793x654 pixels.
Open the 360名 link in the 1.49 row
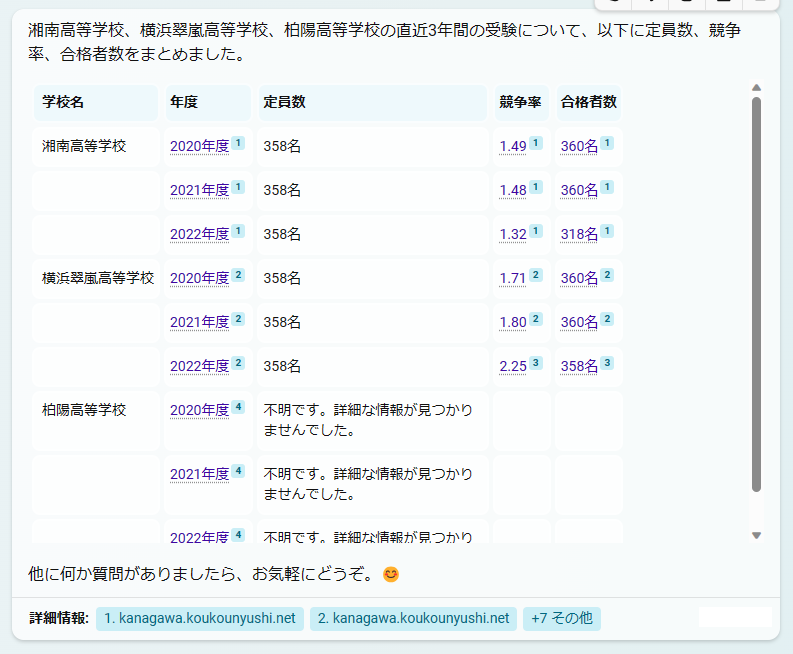click(579, 146)
